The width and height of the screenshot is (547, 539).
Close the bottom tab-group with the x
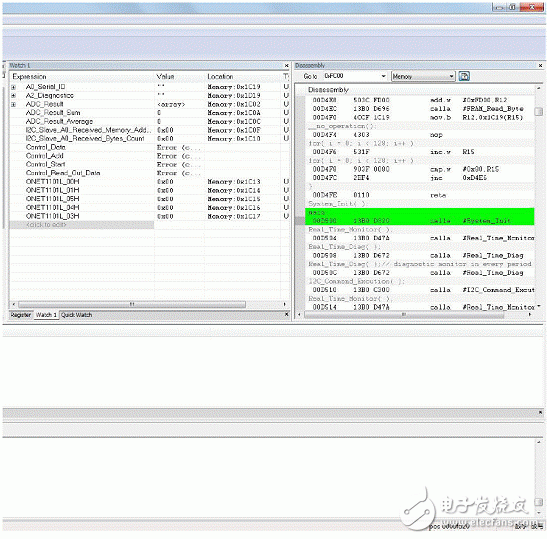pos(287,314)
